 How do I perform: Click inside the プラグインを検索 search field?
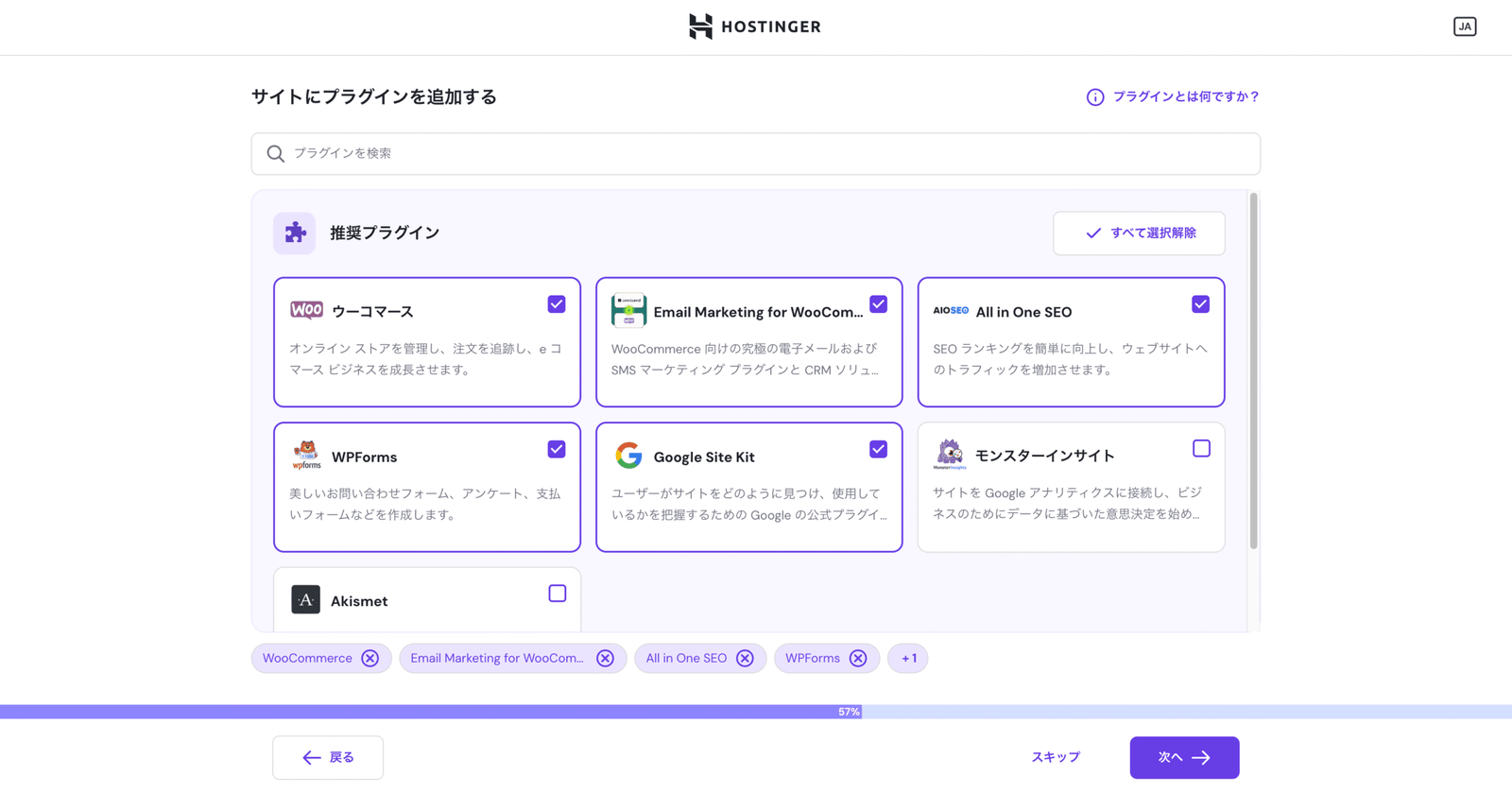(756, 154)
